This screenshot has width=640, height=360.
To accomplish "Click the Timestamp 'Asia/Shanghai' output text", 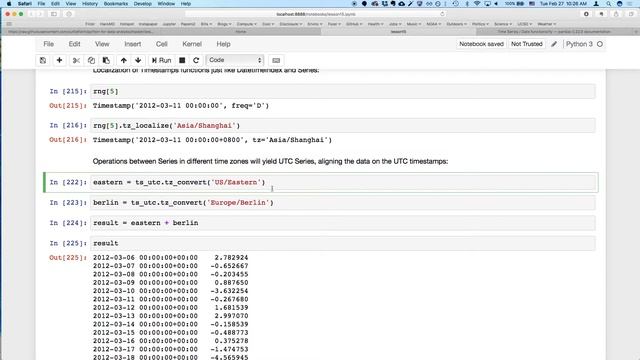I will pos(212,140).
